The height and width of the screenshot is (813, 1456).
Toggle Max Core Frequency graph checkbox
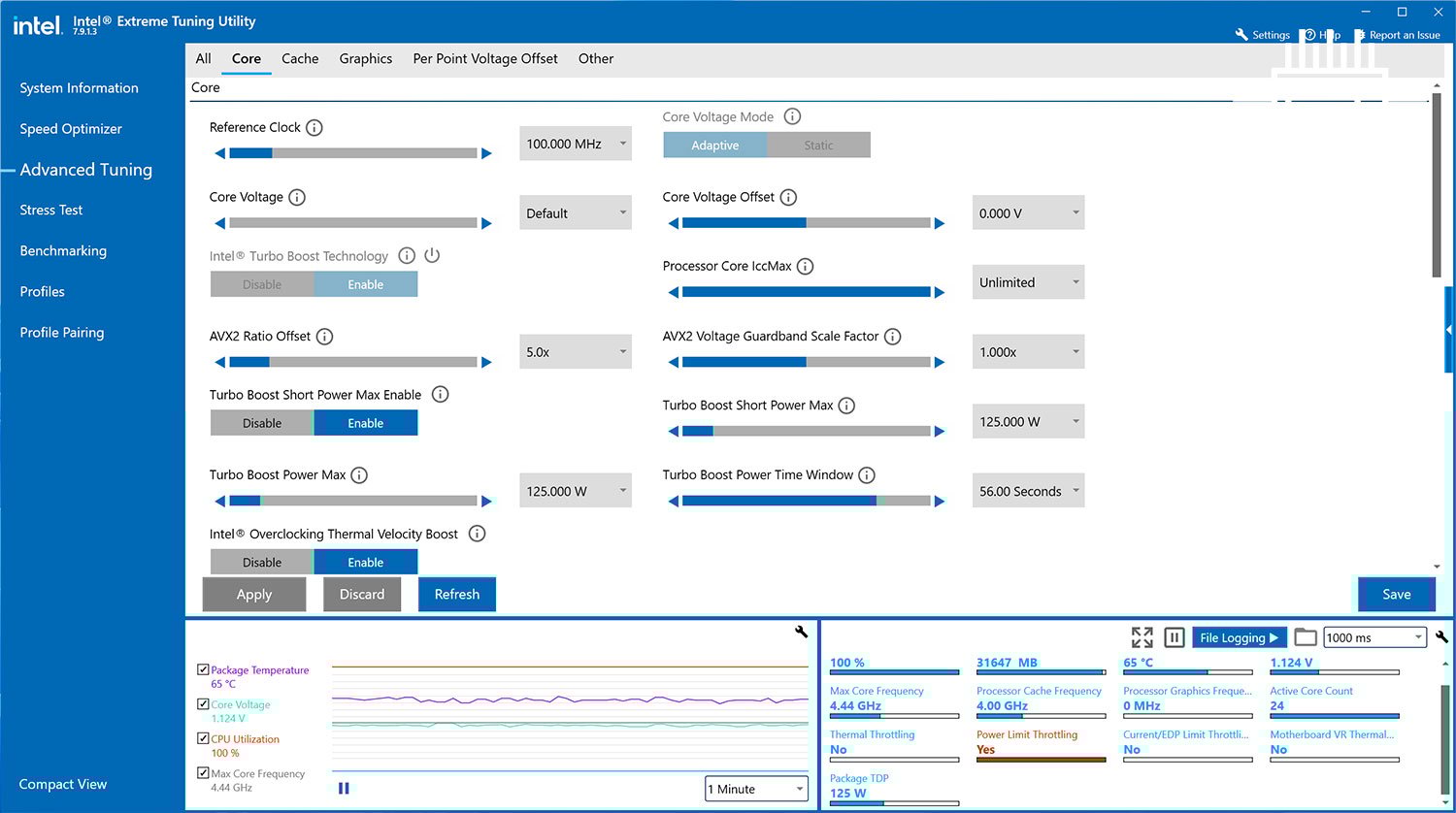pos(203,773)
